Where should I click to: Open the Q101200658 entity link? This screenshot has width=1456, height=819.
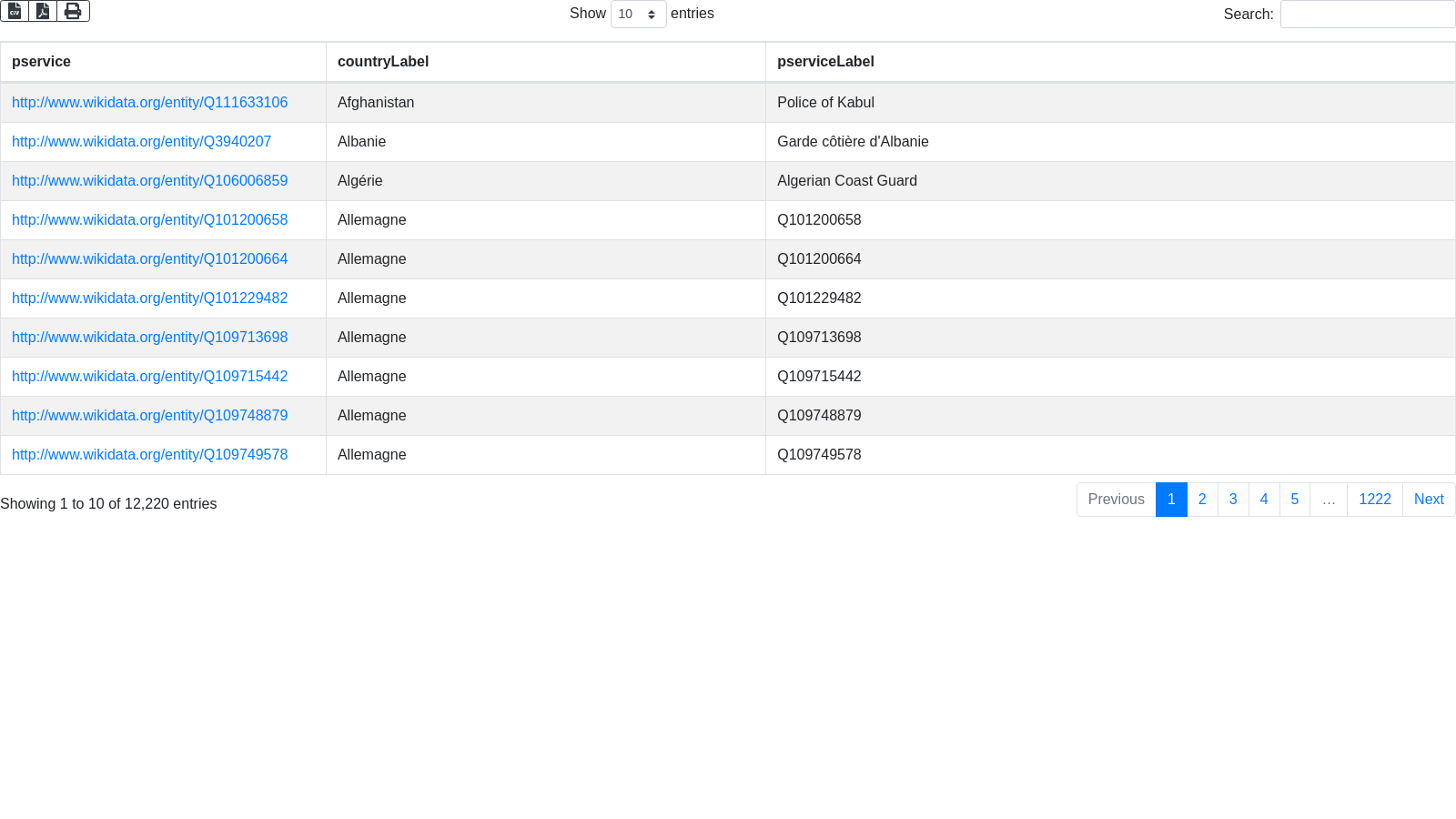[149, 220]
